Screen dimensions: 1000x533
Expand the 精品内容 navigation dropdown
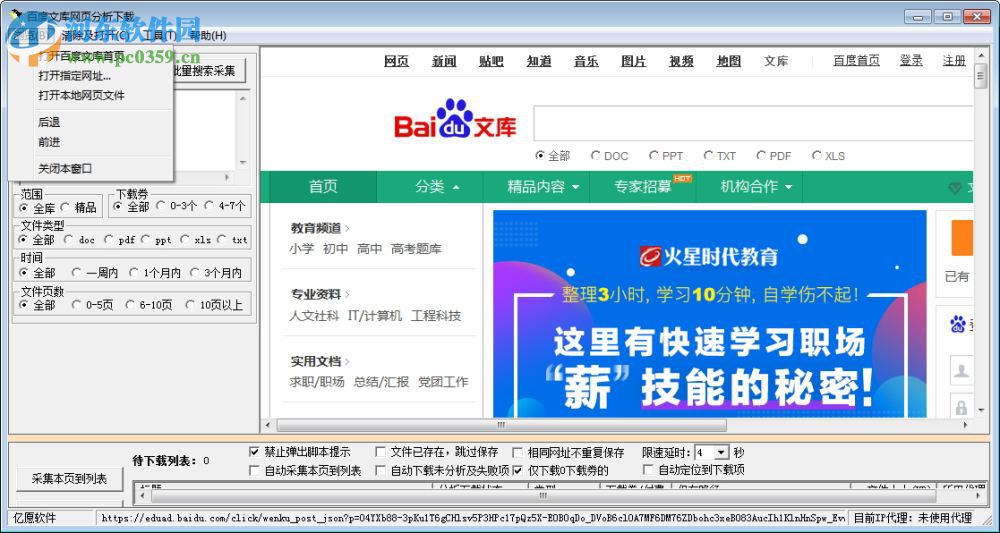point(543,187)
